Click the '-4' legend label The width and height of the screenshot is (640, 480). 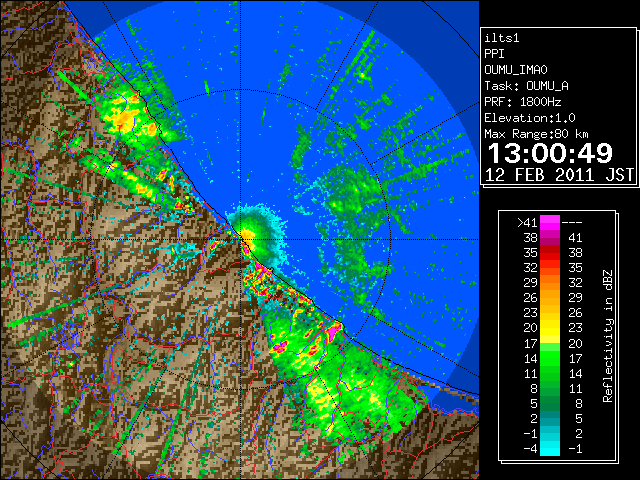point(530,448)
